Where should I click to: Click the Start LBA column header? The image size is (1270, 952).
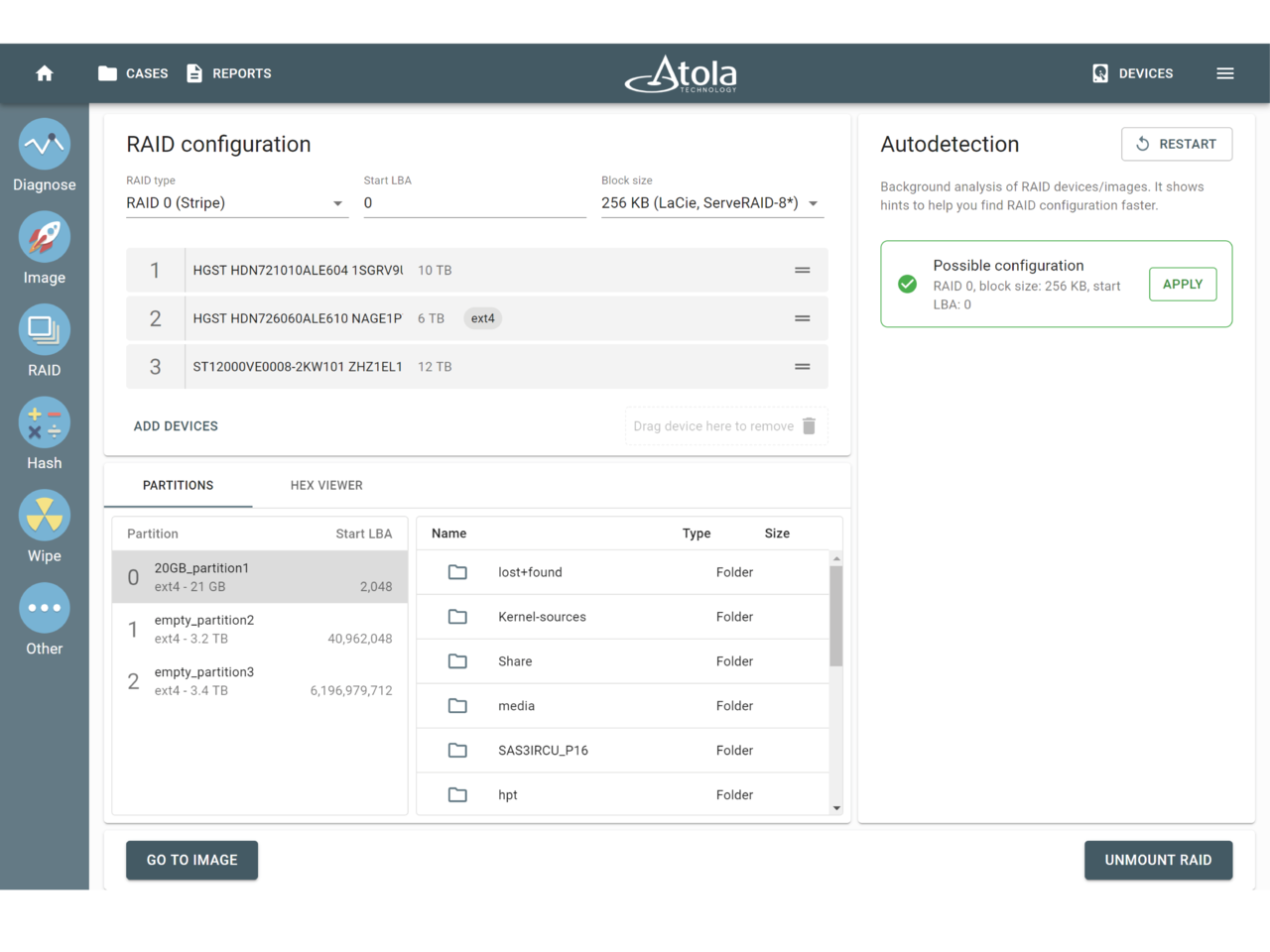coord(364,534)
